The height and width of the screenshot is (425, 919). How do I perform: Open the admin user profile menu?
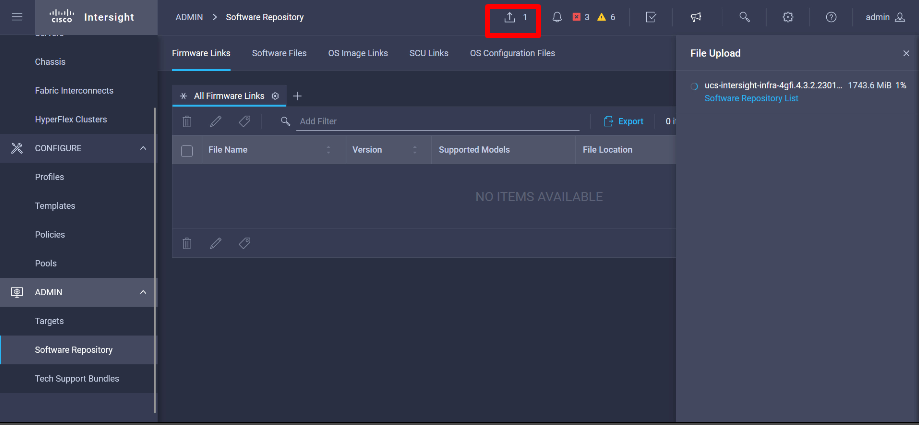click(886, 17)
